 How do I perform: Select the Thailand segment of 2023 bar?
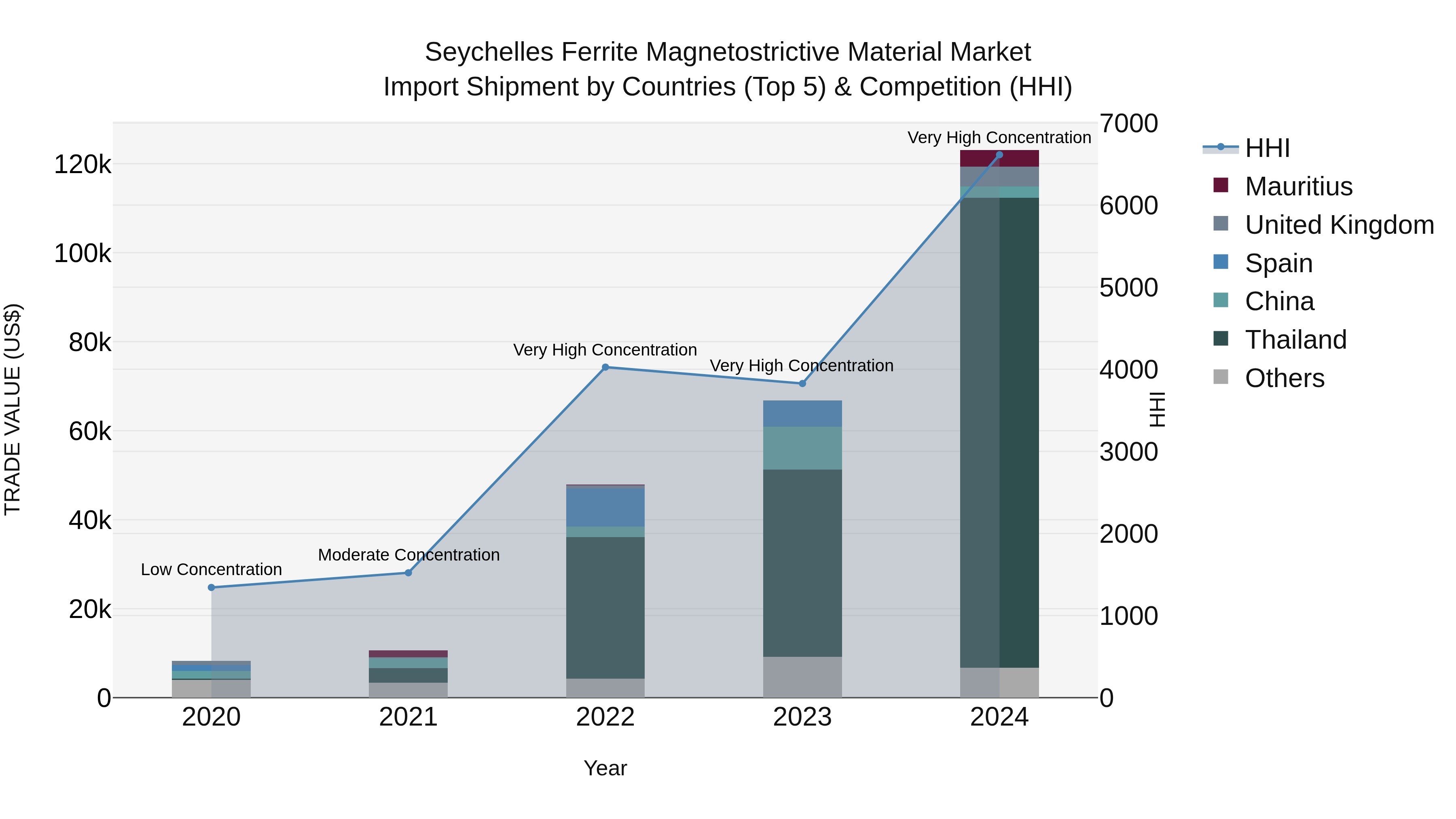[x=802, y=563]
